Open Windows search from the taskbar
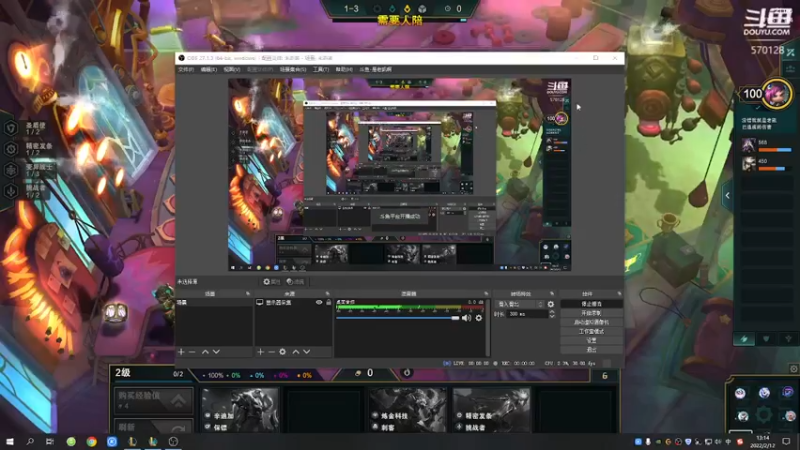The width and height of the screenshot is (800, 450). point(30,441)
